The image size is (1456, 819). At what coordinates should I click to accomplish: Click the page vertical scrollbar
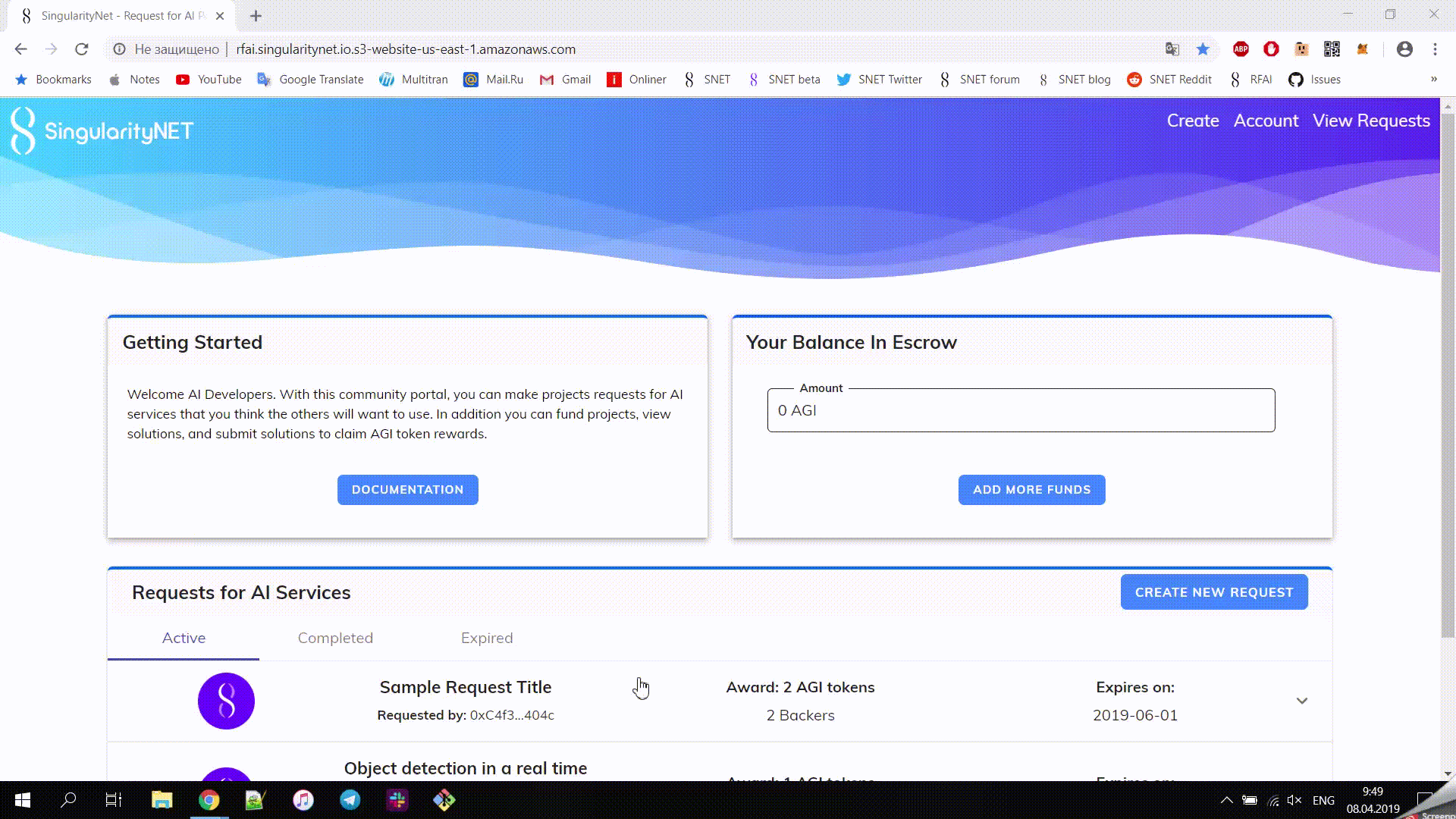1447,370
